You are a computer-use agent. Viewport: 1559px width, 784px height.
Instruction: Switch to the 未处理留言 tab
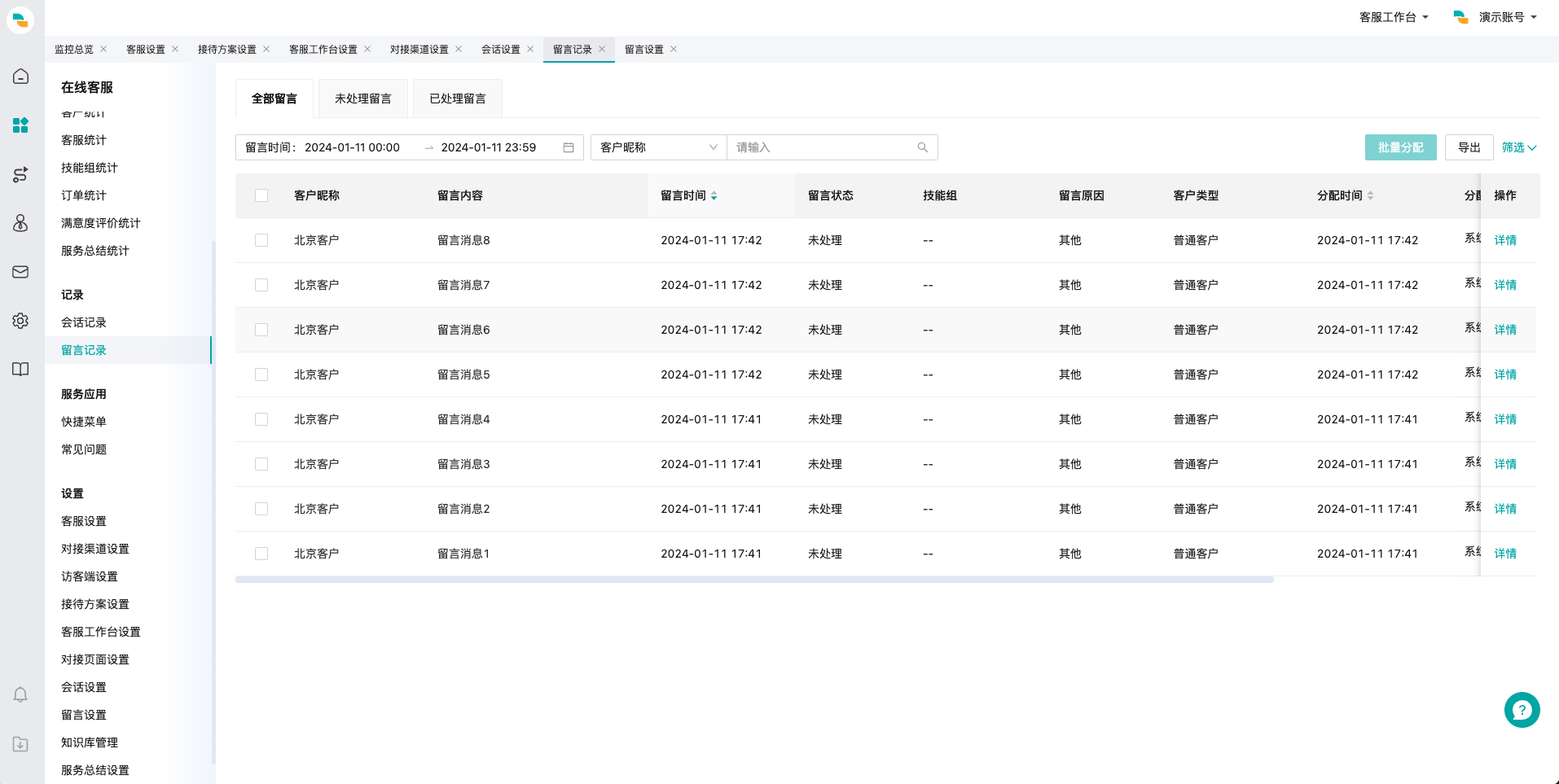[363, 99]
